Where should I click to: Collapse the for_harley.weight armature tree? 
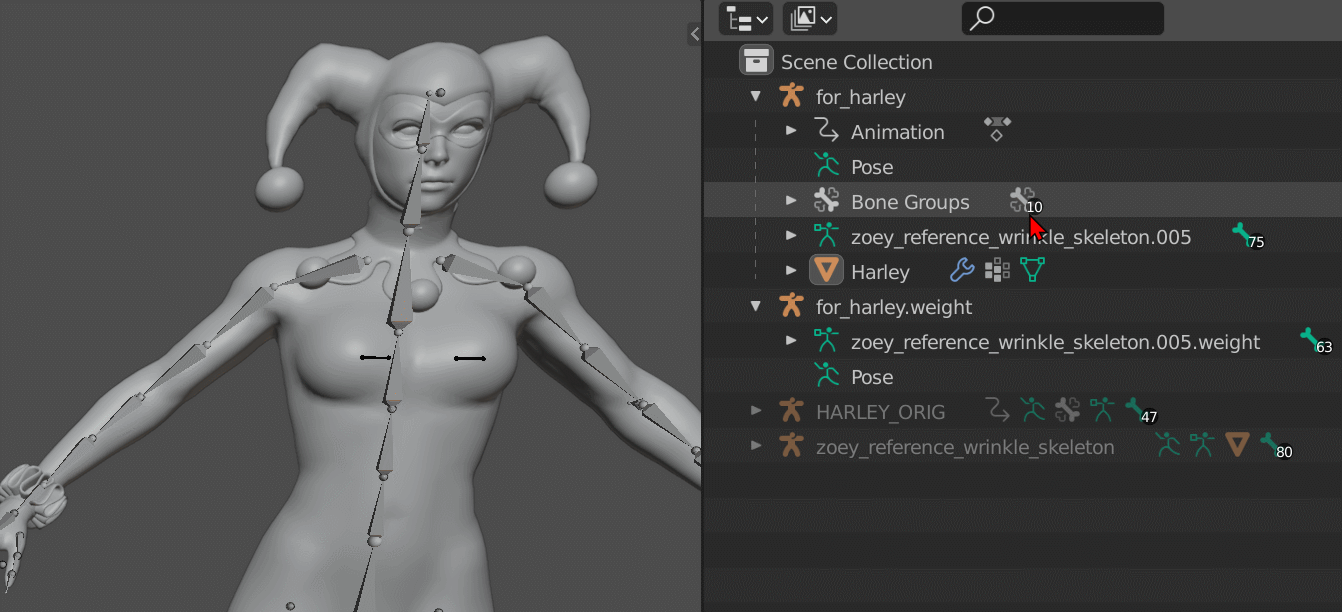757,306
